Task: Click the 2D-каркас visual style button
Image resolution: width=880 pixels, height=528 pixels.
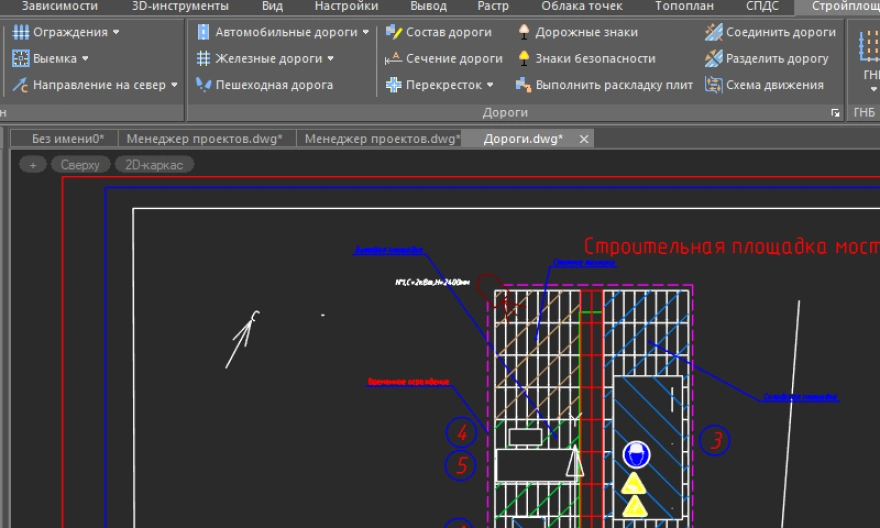Action: (x=154, y=165)
